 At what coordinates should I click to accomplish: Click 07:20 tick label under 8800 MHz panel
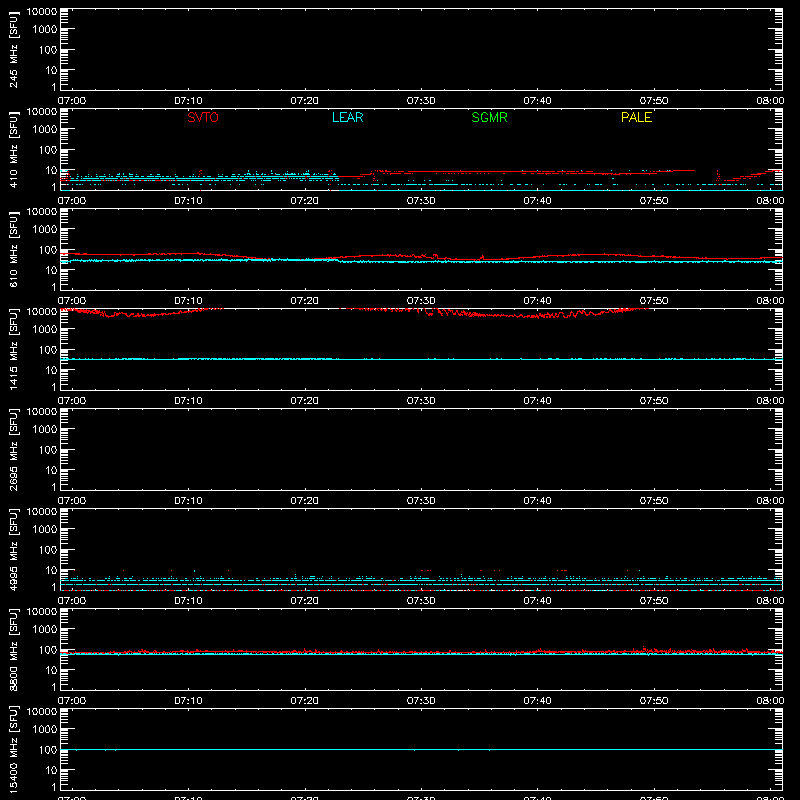(x=305, y=701)
